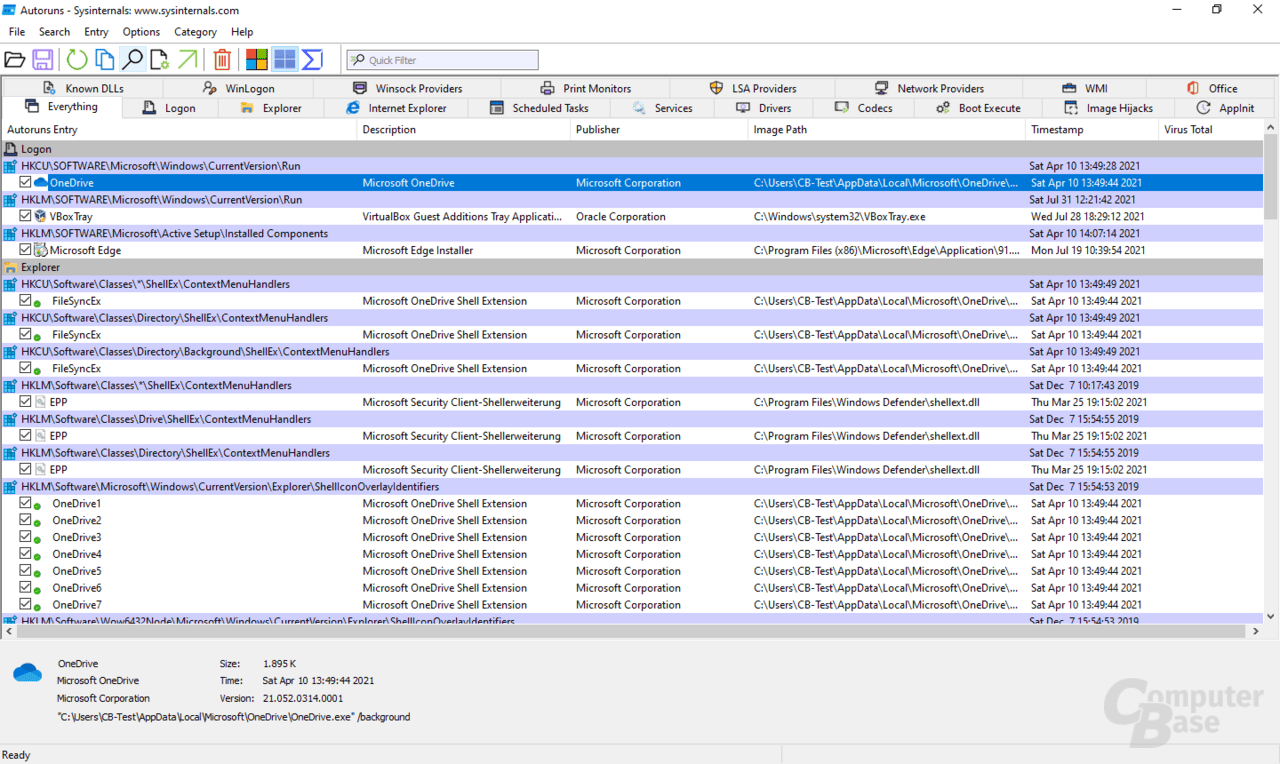
Task: Uncheck the OneDrive6 checkbox
Action: [x=26, y=588]
